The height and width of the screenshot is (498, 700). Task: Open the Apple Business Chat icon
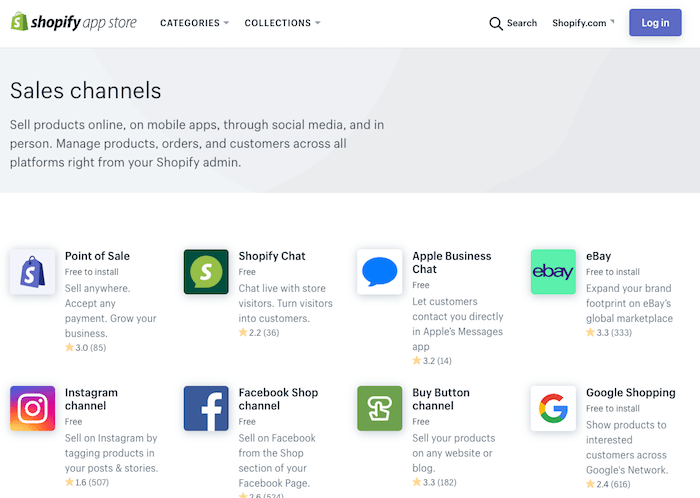380,272
